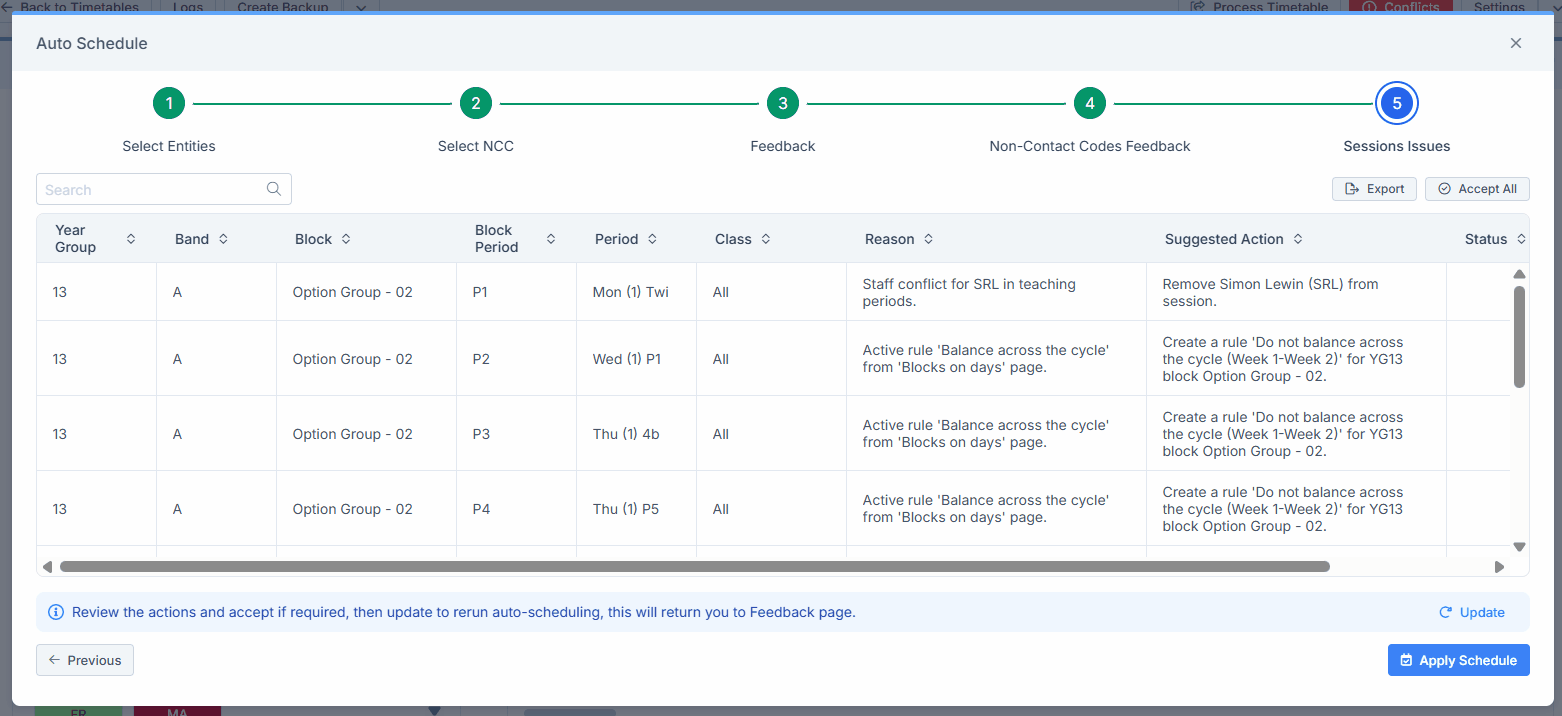Export the session issues list
Viewport: 1562px width, 716px height.
click(x=1374, y=189)
